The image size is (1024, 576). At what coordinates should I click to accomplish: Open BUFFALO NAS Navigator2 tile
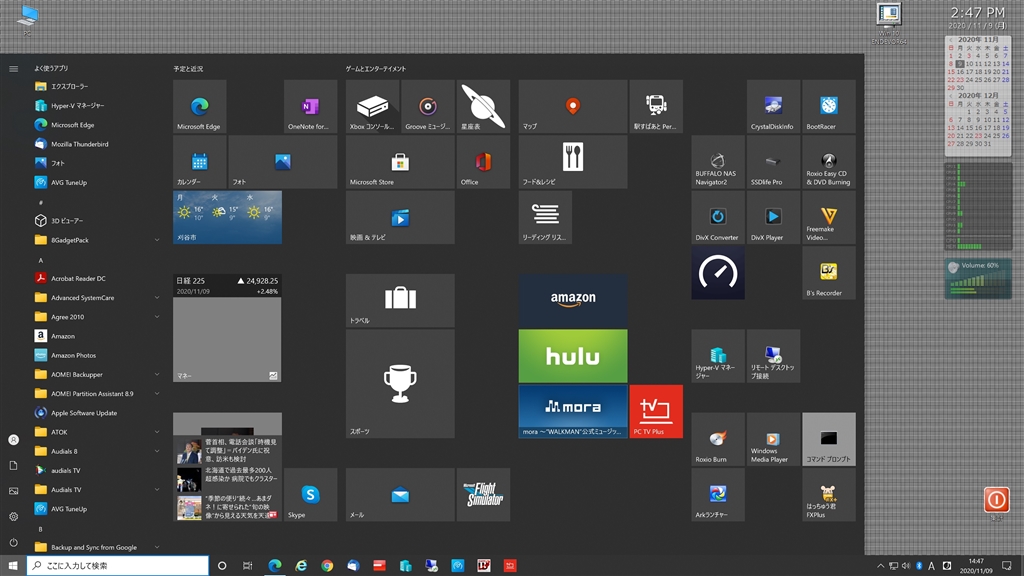718,162
